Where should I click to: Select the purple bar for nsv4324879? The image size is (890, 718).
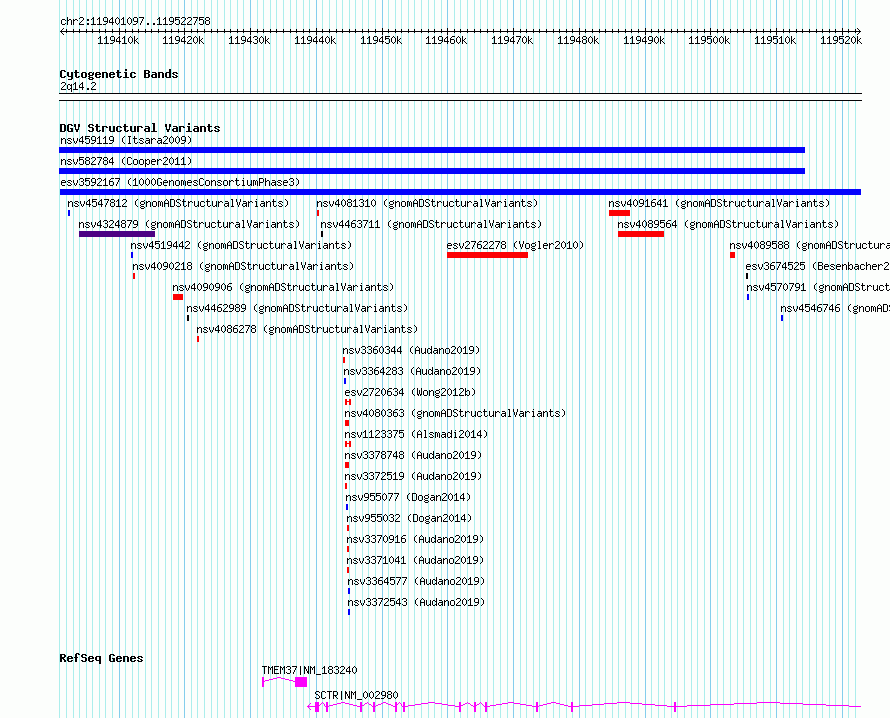[x=117, y=234]
